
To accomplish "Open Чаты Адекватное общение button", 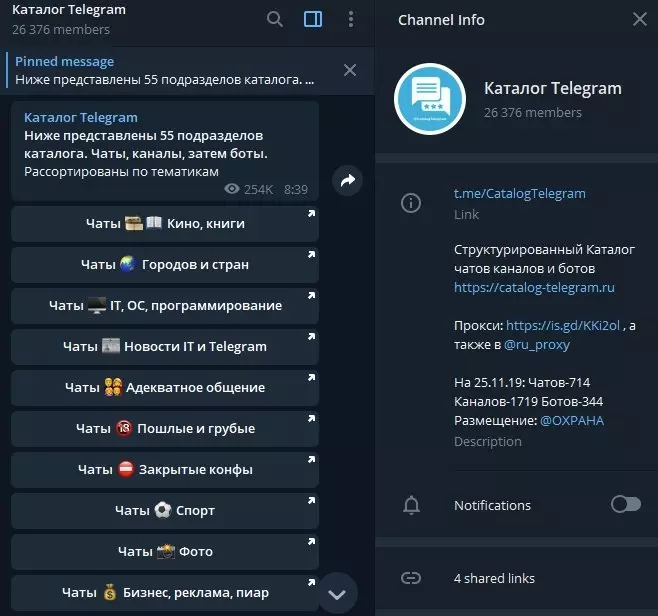I will coord(165,388).
